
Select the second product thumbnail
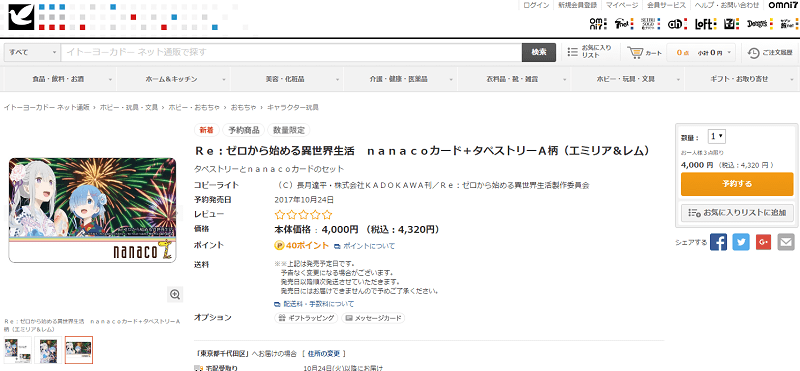48,350
